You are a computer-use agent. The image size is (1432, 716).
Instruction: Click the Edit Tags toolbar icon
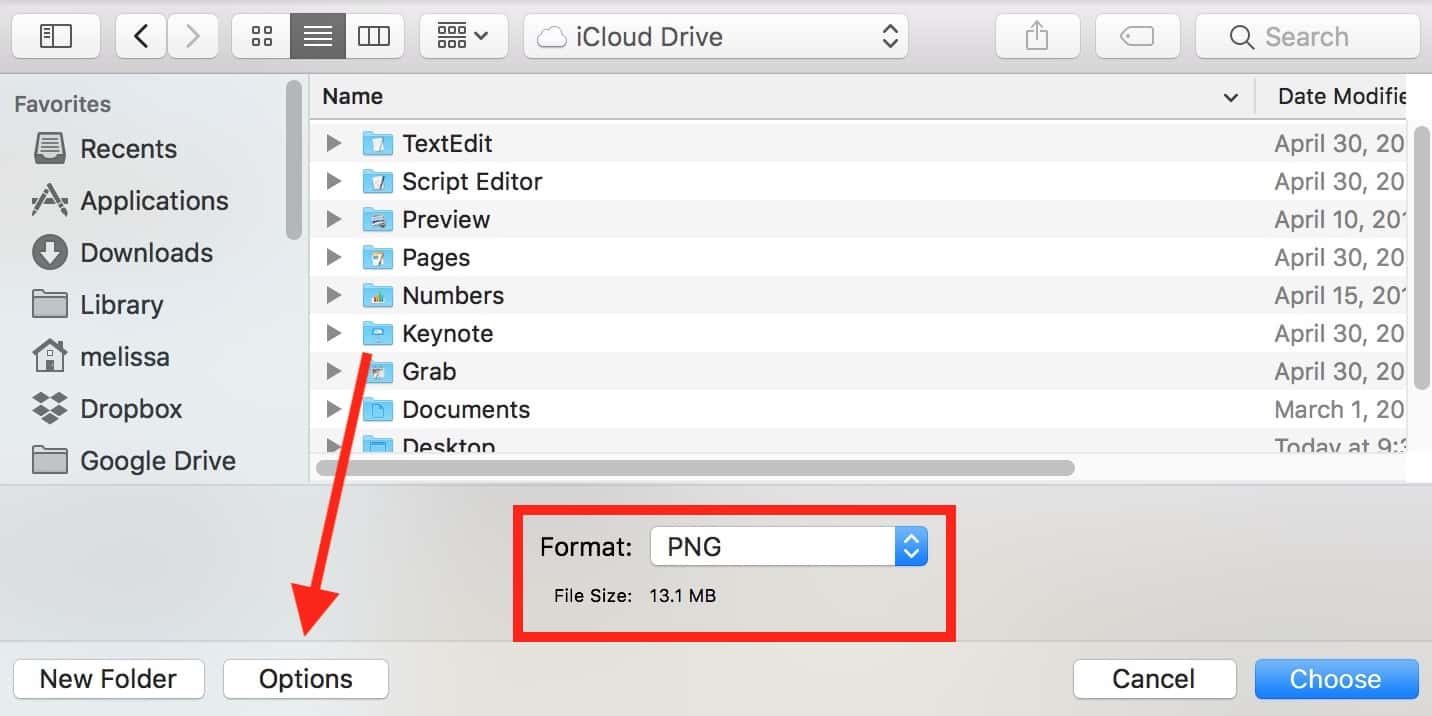[x=1137, y=37]
